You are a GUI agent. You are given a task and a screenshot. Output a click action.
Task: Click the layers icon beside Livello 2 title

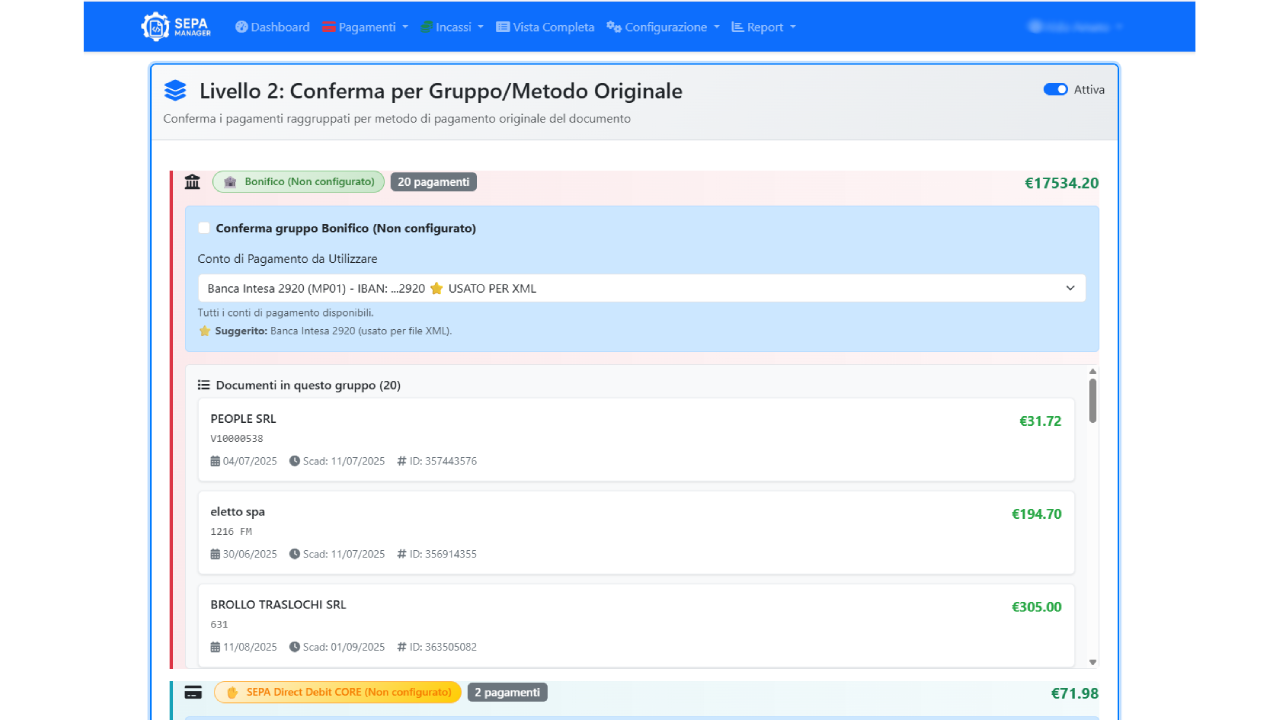click(175, 91)
